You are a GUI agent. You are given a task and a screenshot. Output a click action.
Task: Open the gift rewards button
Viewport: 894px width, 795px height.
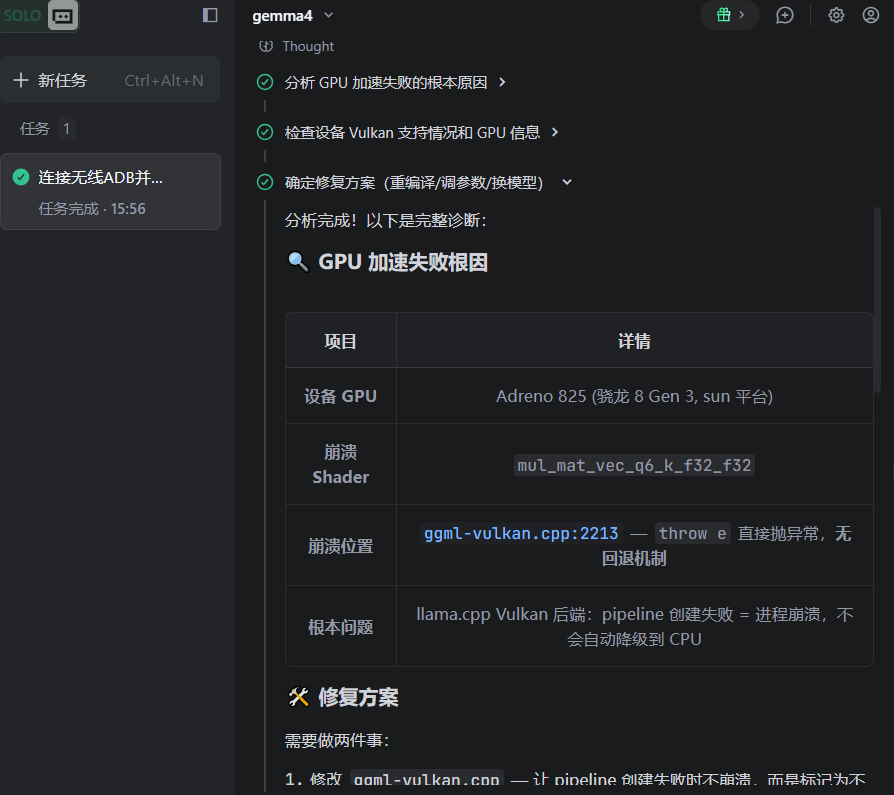tap(729, 15)
